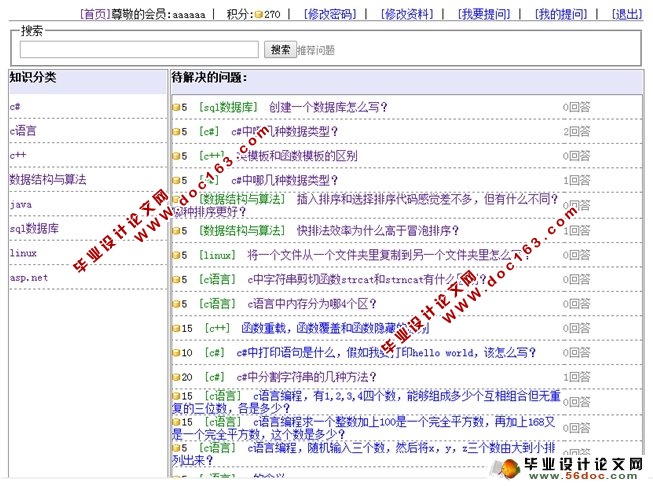The height and width of the screenshot is (486, 653).
Task: Open 数据结构与算法 category
Action: [48, 179]
